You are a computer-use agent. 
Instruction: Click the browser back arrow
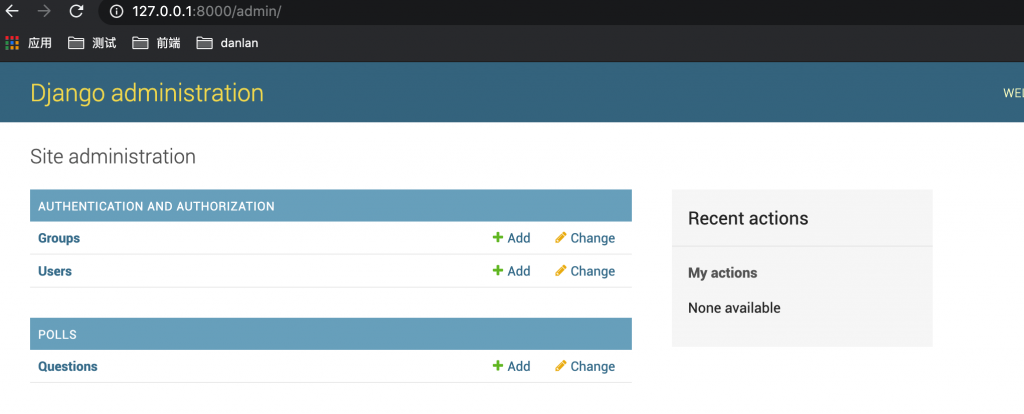(13, 12)
